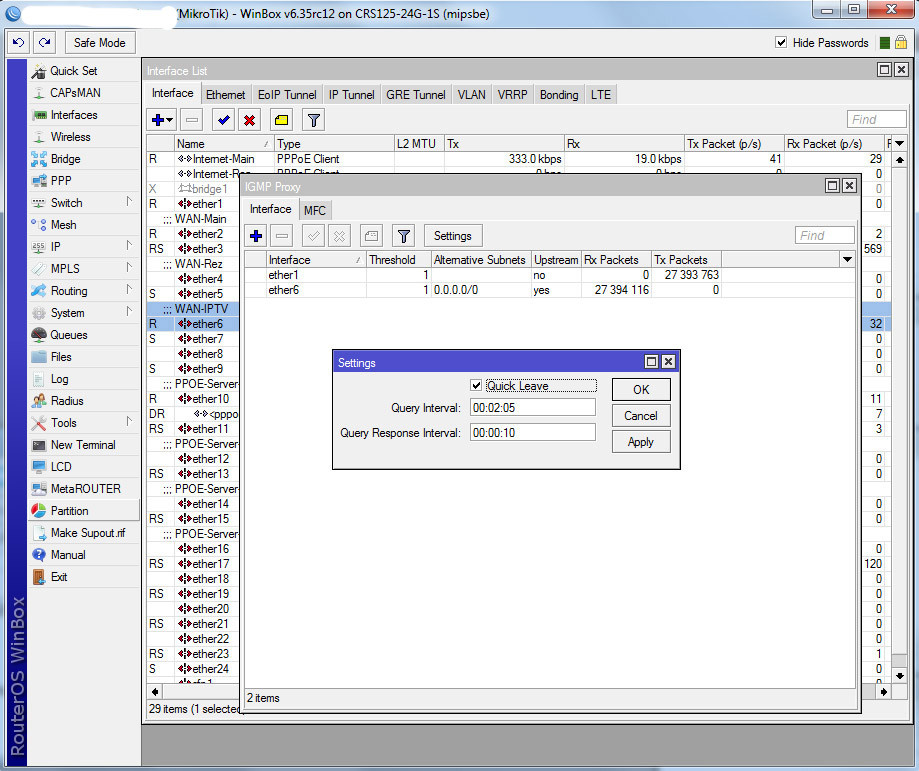This screenshot has width=919, height=771.
Task: Switch to the MFC tab
Action: [315, 210]
